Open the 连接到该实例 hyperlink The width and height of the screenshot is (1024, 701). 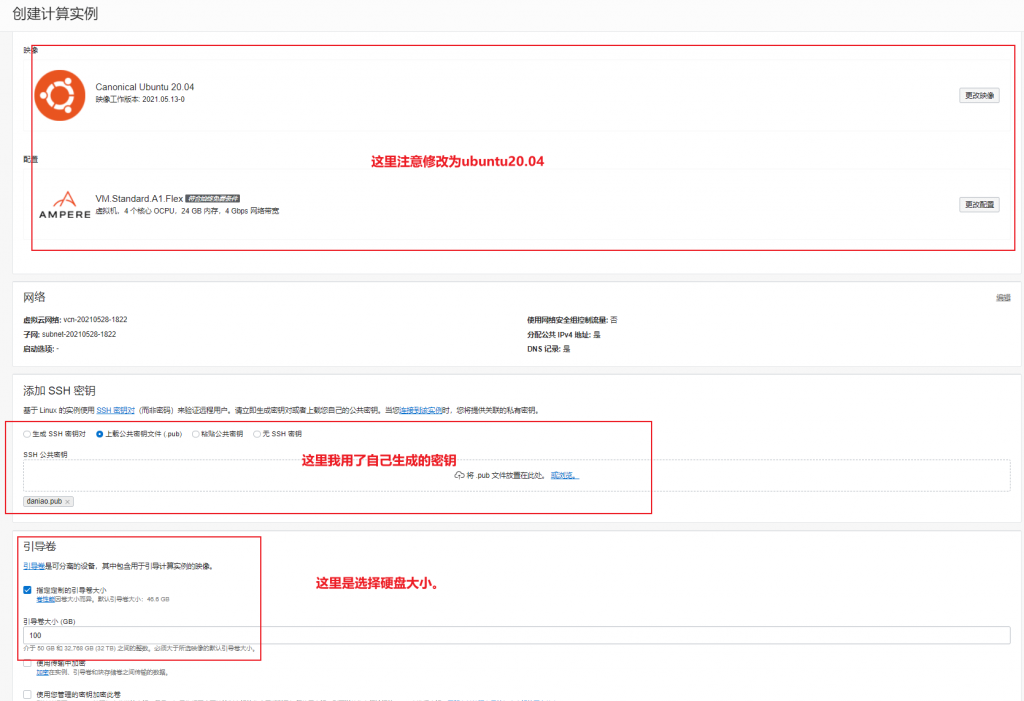[x=421, y=410]
